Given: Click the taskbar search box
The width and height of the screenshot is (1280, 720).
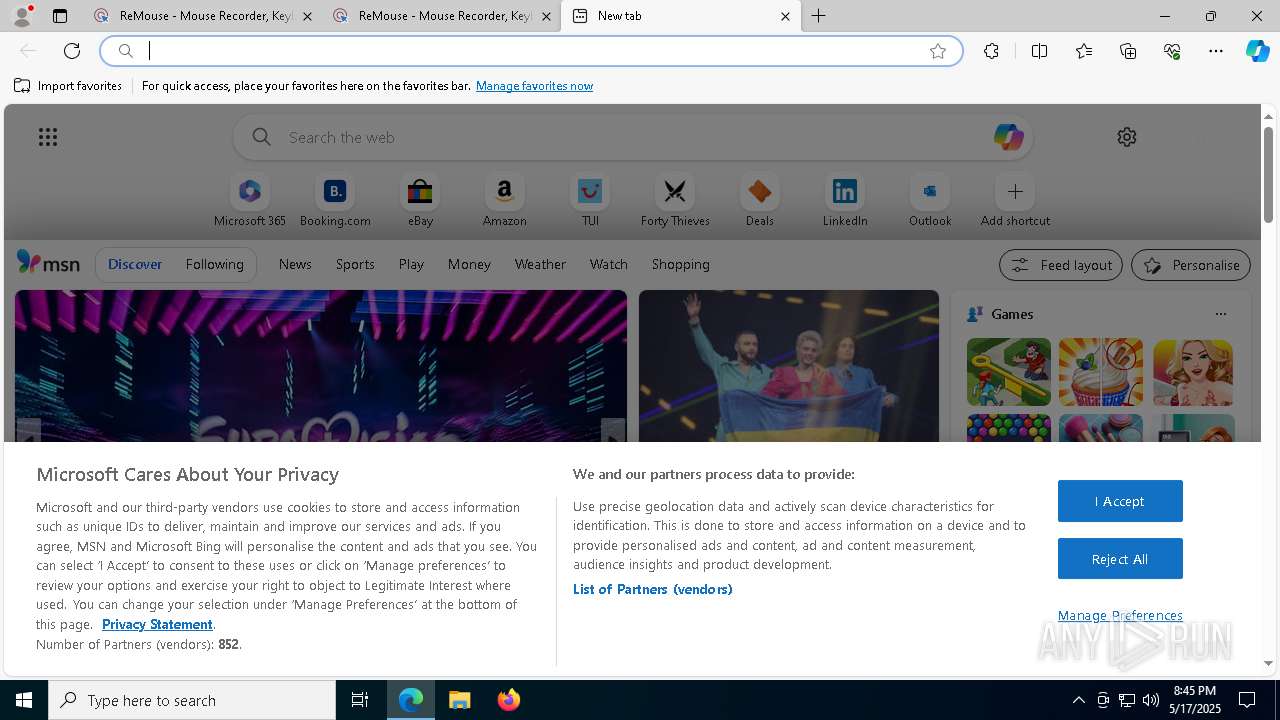Looking at the screenshot, I should point(192,700).
